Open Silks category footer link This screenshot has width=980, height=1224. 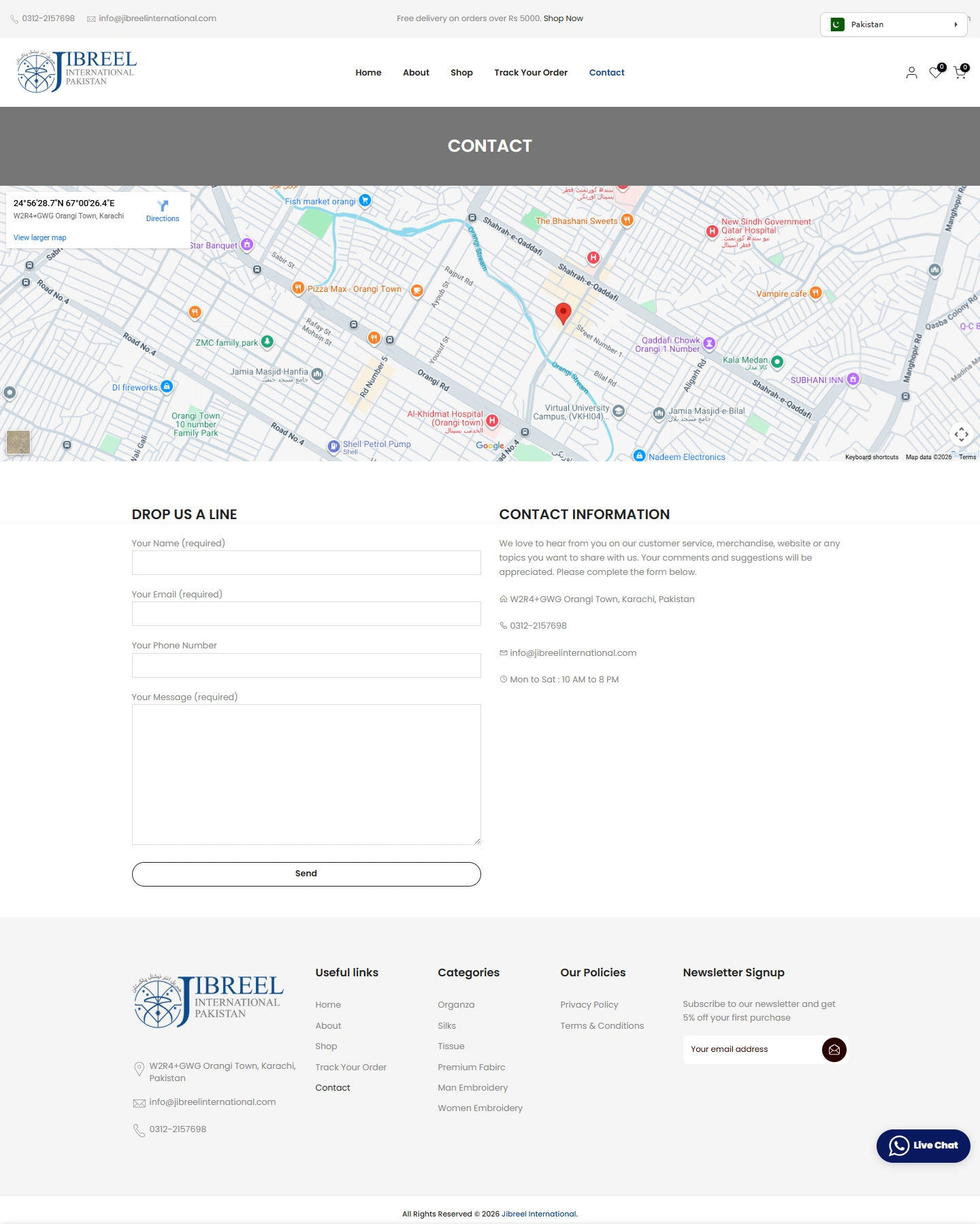pos(447,1026)
